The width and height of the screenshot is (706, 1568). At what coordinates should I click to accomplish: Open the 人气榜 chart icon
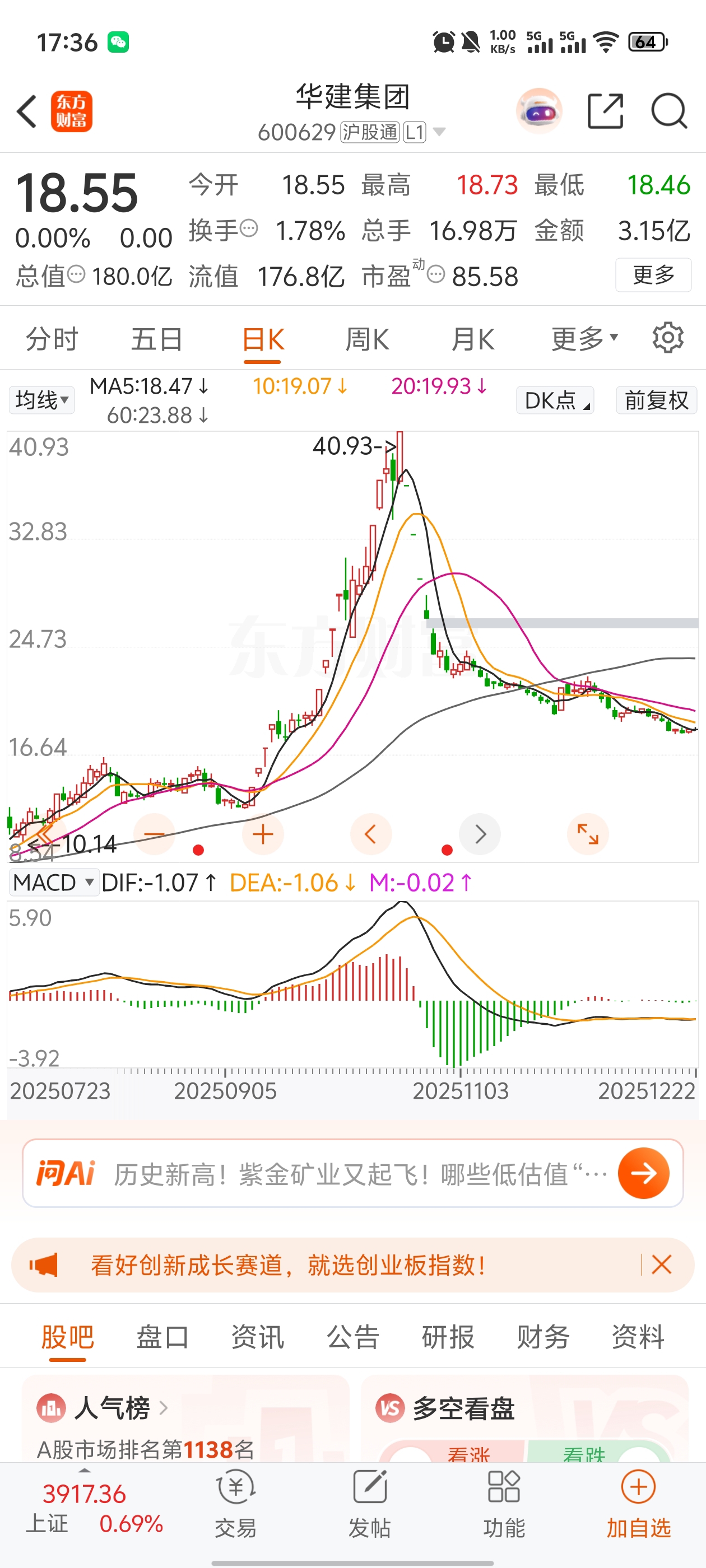50,1408
